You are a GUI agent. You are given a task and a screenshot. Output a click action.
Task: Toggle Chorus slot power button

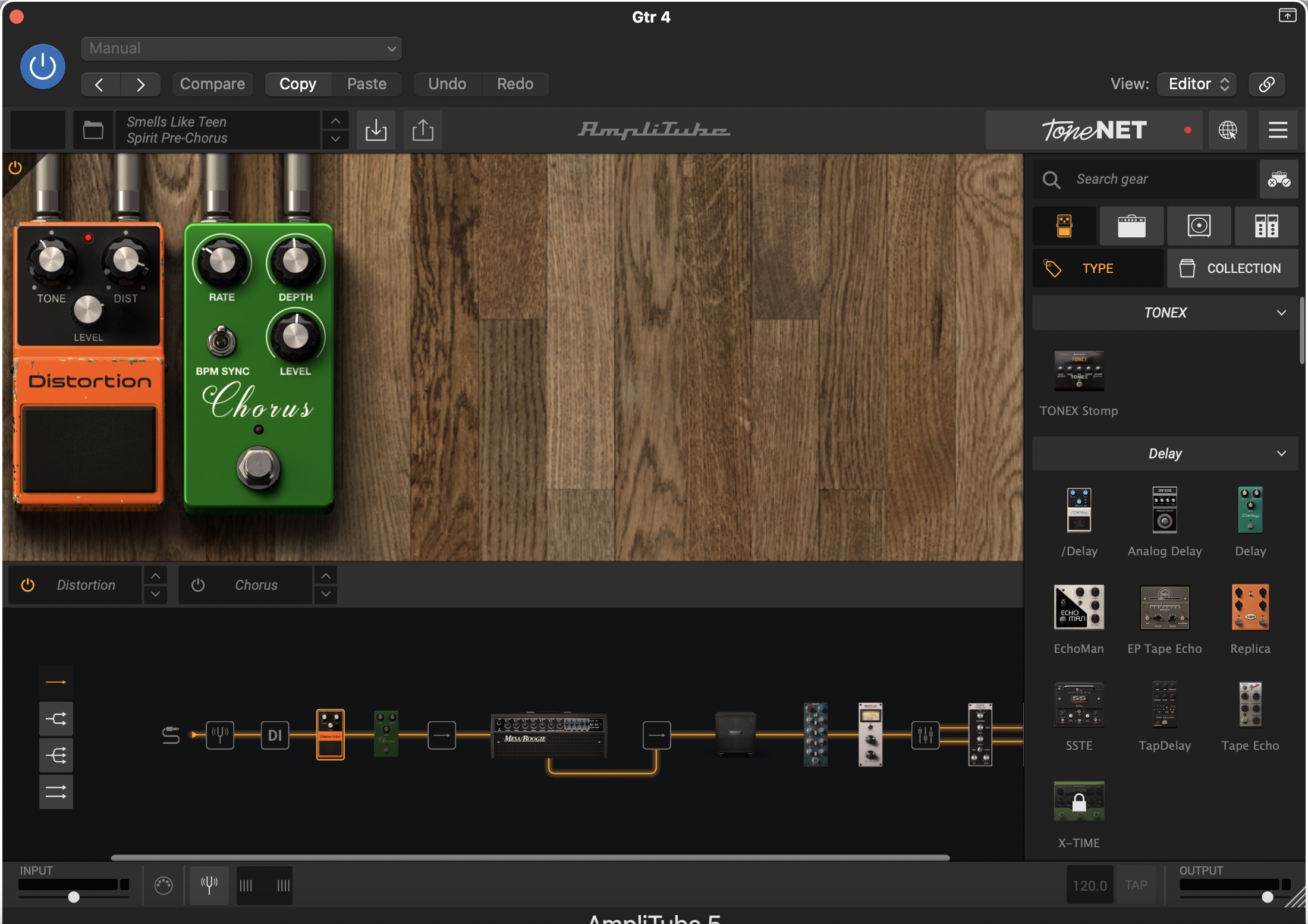pos(198,585)
